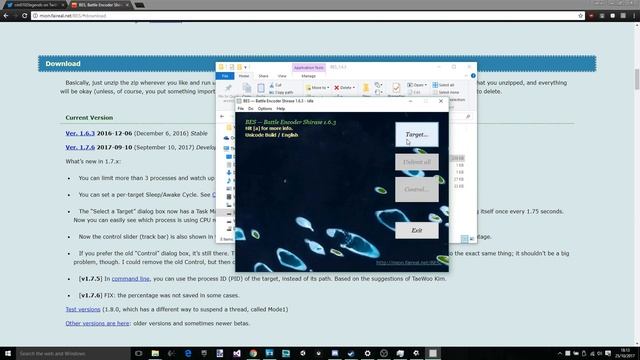Open Action Center notifications icon
The width and height of the screenshot is (640, 360).
click(608, 353)
